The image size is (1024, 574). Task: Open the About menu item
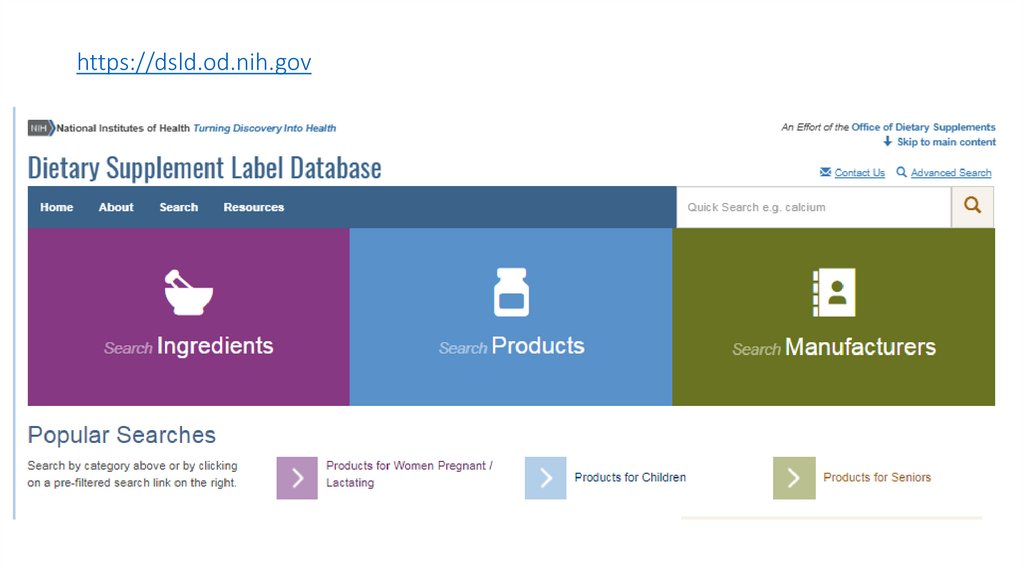pos(116,207)
